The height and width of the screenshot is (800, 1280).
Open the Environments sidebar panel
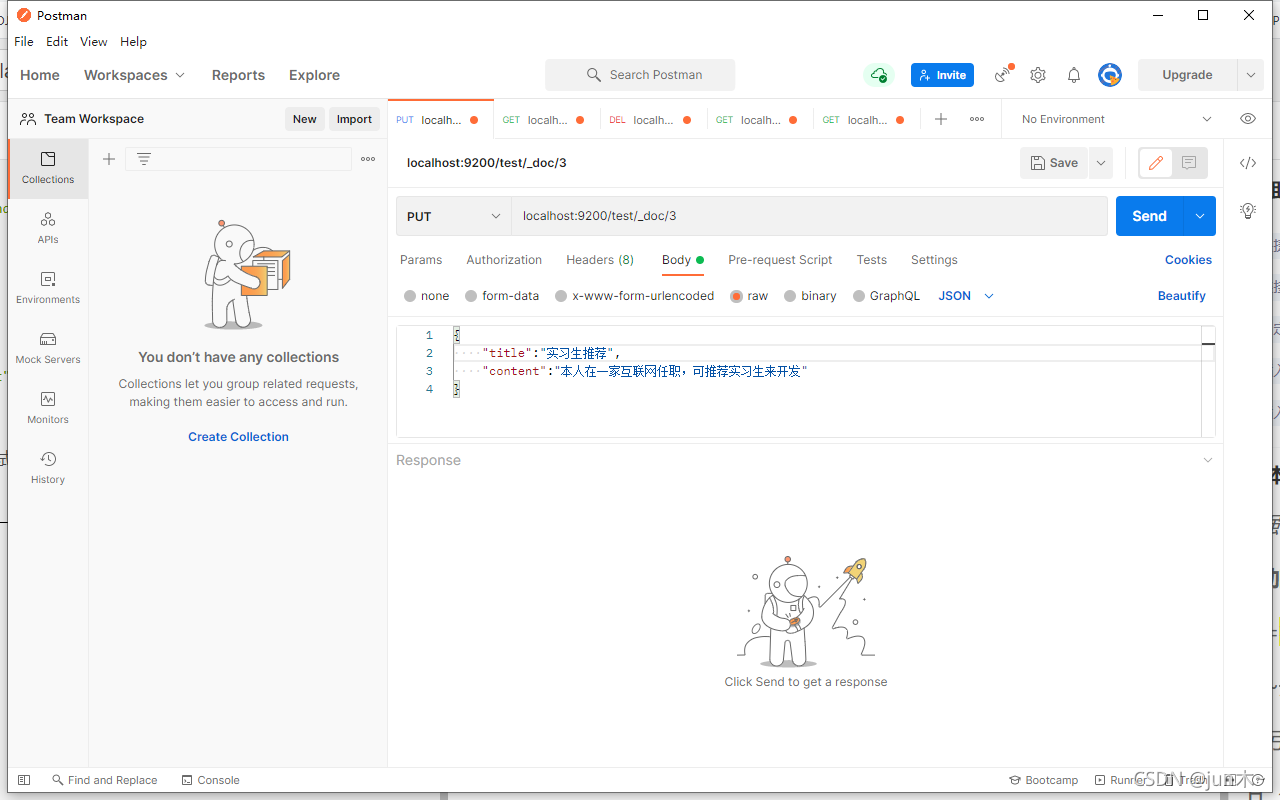coord(48,288)
